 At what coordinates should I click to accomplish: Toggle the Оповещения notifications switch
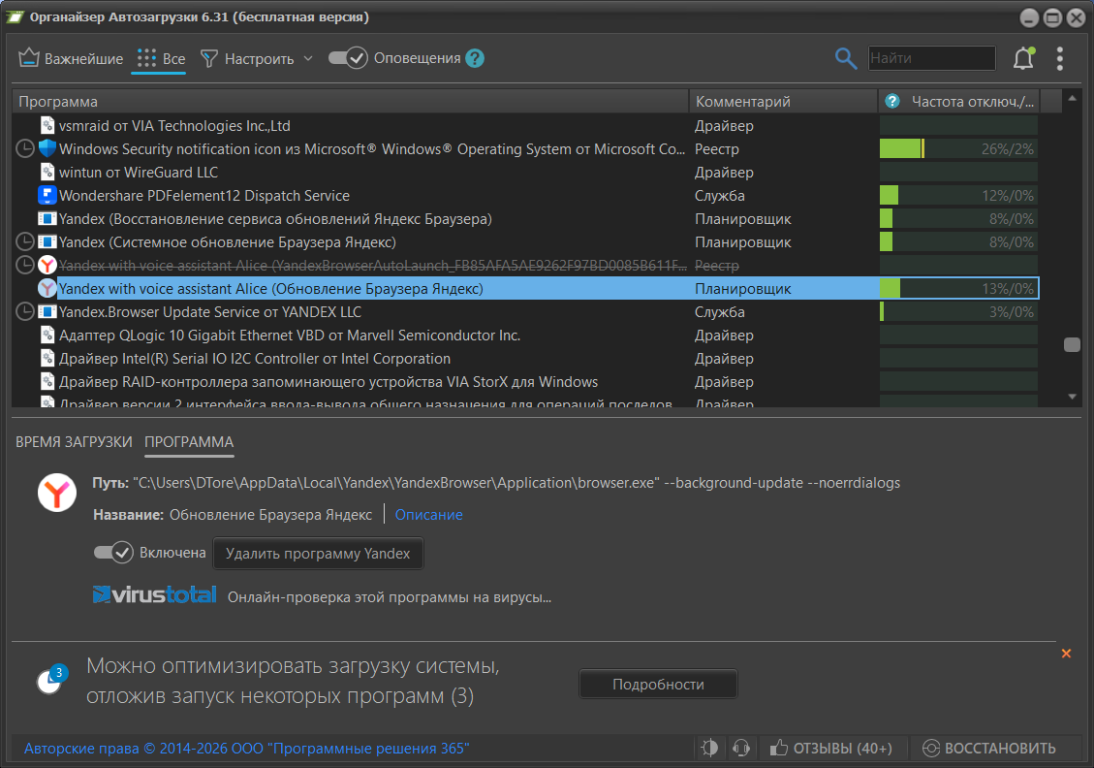click(x=347, y=58)
